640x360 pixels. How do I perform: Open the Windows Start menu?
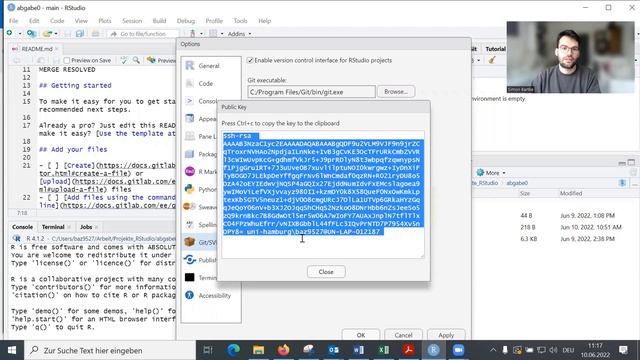pyautogui.click(x=12, y=350)
